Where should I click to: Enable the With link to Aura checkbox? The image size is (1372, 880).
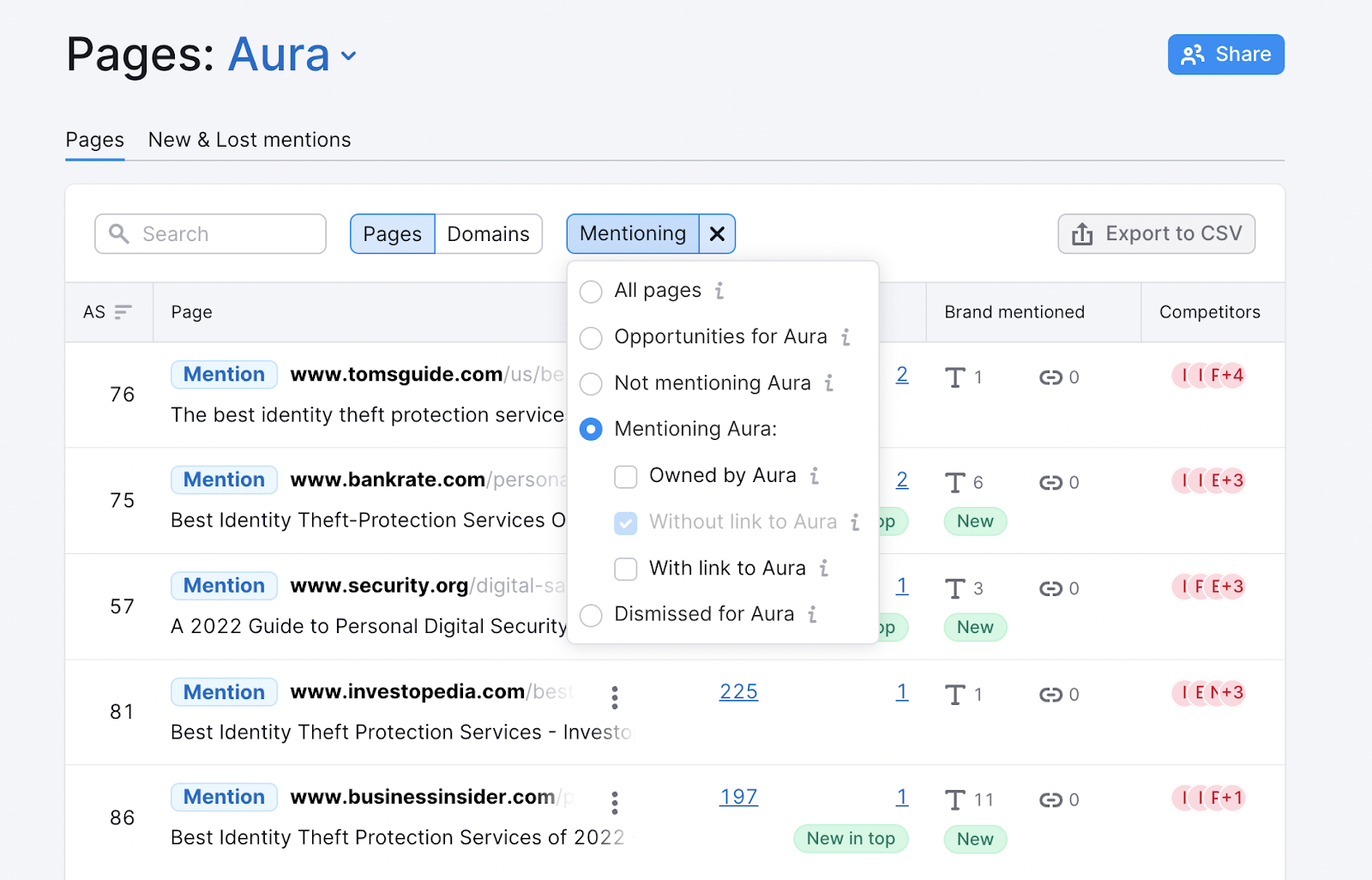click(626, 569)
